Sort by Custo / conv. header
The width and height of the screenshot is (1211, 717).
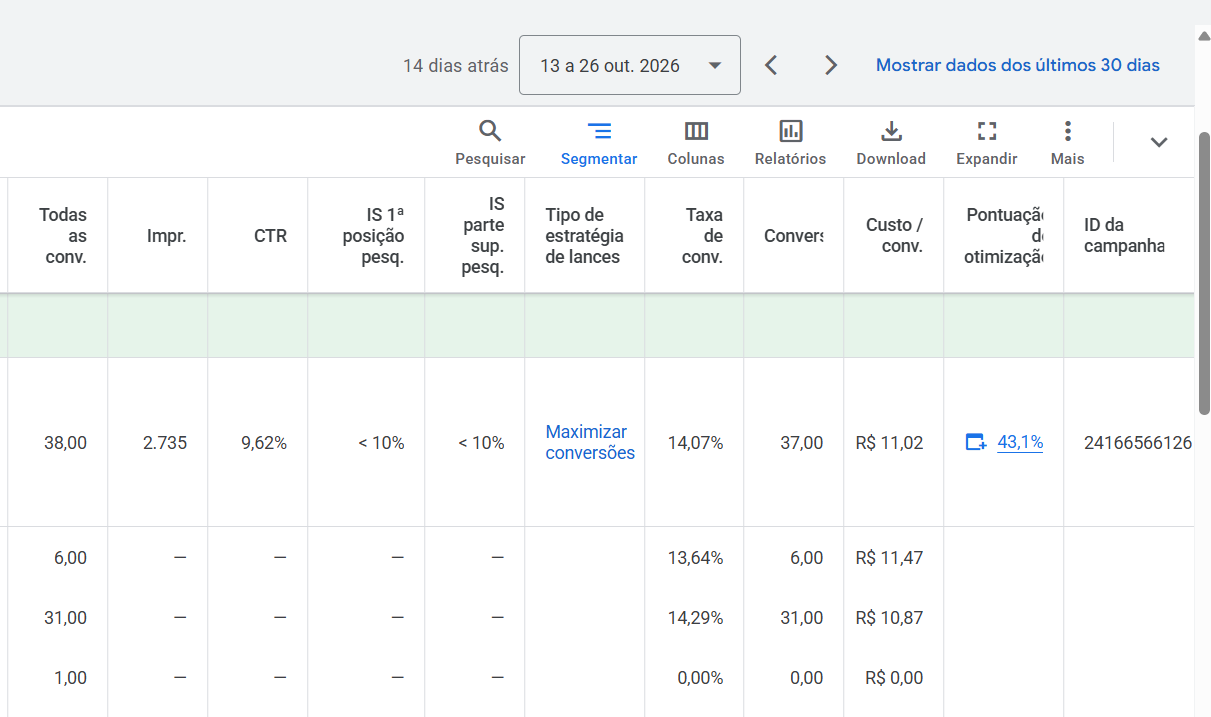[x=894, y=236]
